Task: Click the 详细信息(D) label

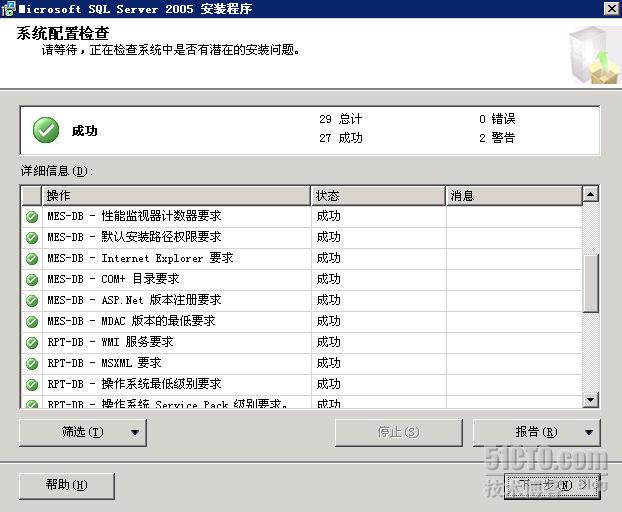Action: [57, 171]
